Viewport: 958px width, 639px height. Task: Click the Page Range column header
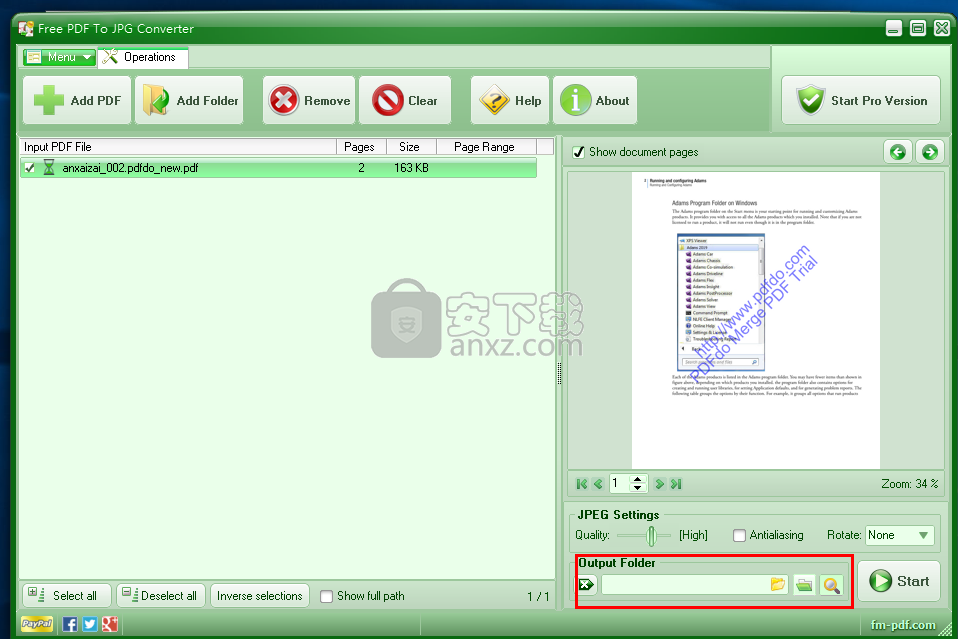[486, 147]
